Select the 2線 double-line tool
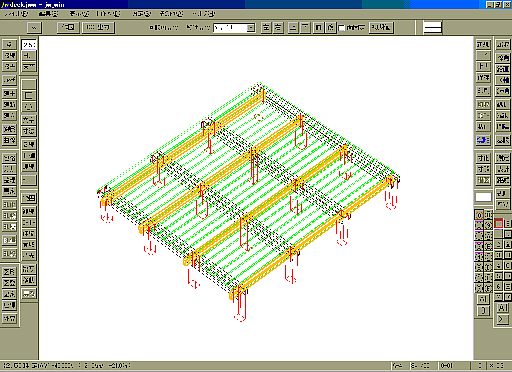512x372 pixels. coord(29,144)
